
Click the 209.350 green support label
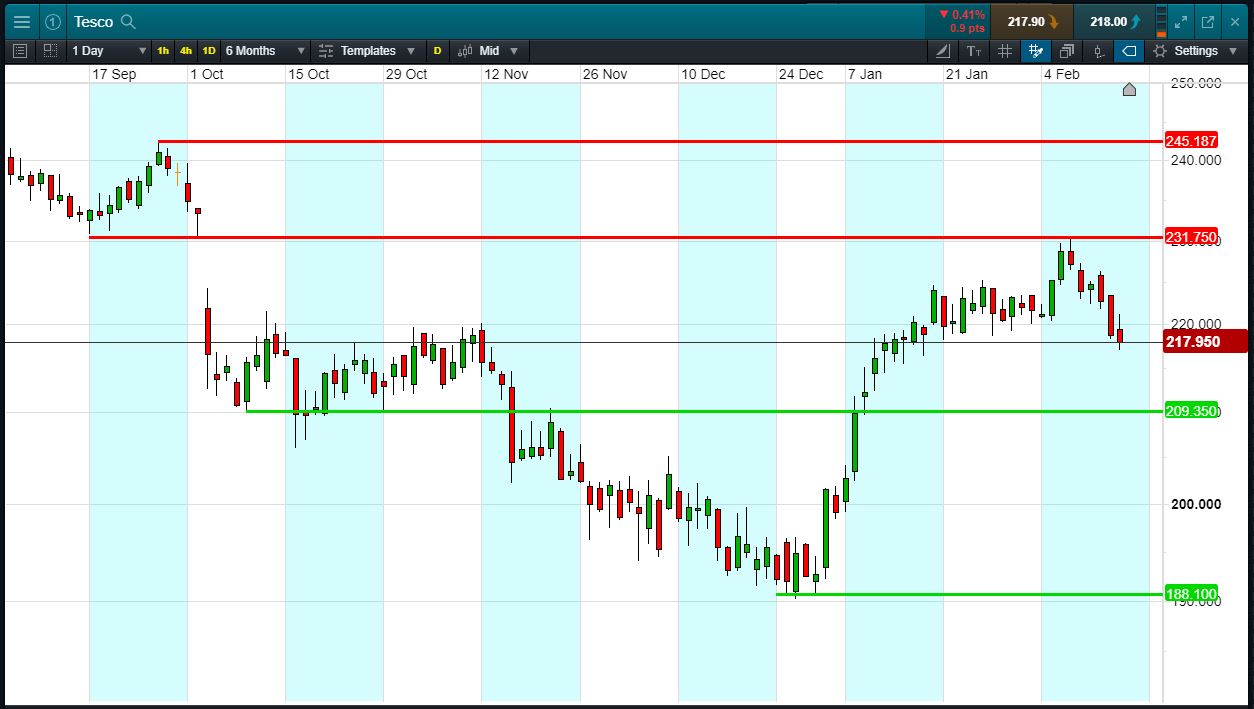coord(1190,411)
